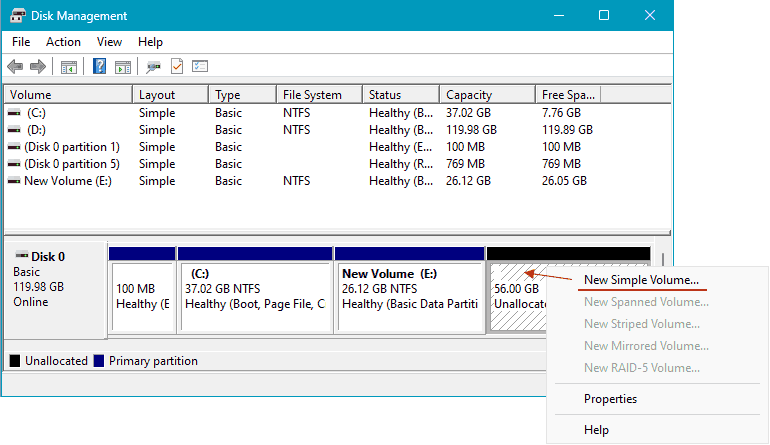Click the disk Refresh/Rescan toolbar icon
This screenshot has width=770, height=445.
tap(153, 67)
